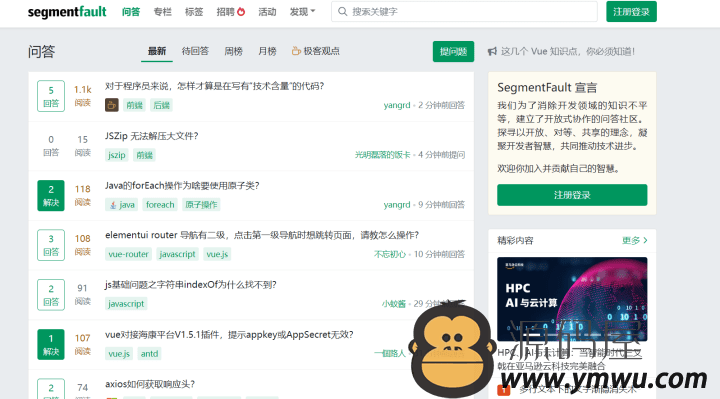Click the megaphone announcement icon
720x399 pixels.
[x=492, y=51]
